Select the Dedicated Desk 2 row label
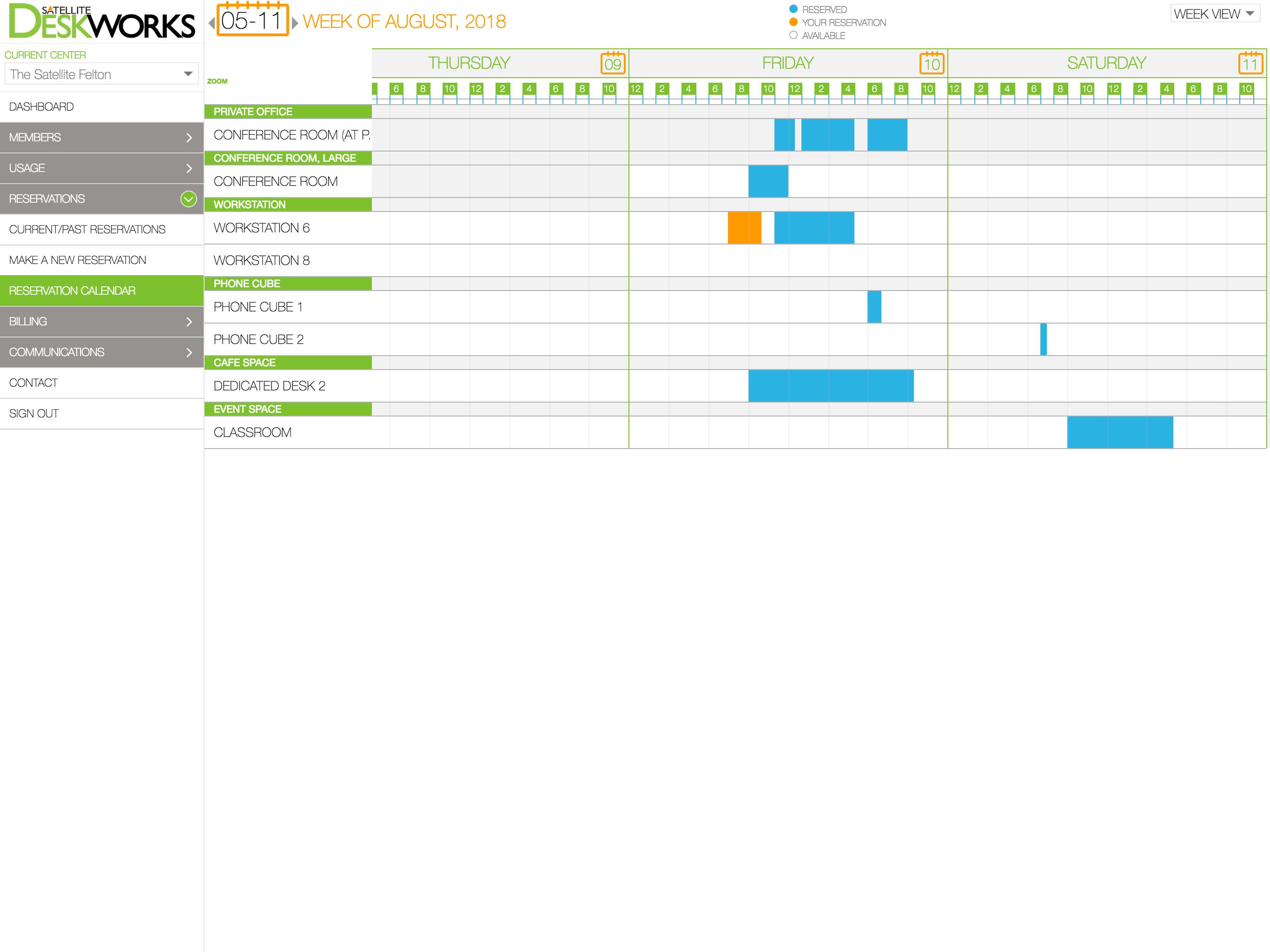Viewport: 1270px width, 952px height. click(269, 386)
